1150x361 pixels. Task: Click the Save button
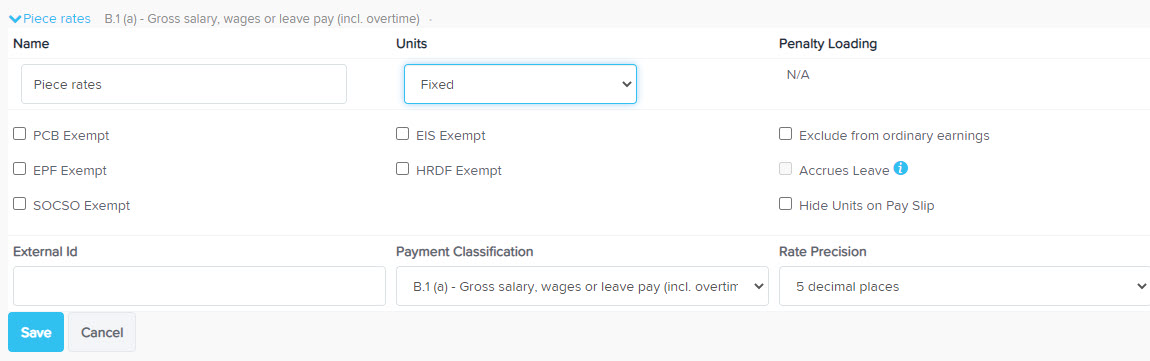click(36, 332)
